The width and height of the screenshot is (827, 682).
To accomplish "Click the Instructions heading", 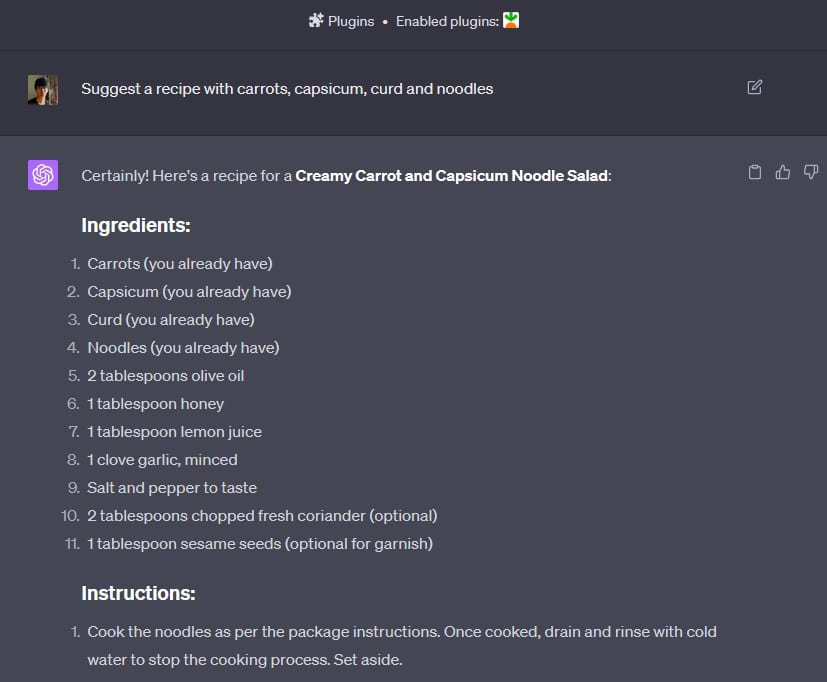I will 138,593.
